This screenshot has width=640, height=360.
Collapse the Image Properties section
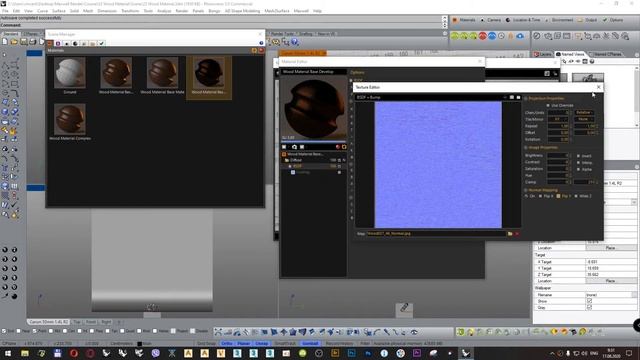526,147
